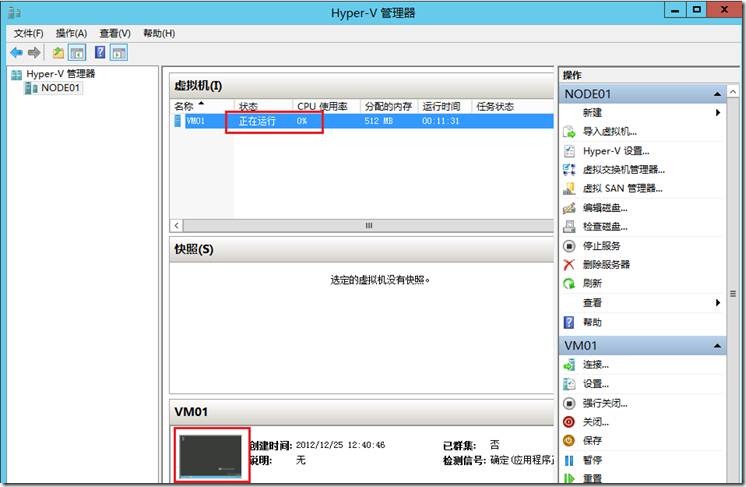The width and height of the screenshot is (746, 487).
Task: Click 连接 connect icon for VM01
Action: [569, 365]
